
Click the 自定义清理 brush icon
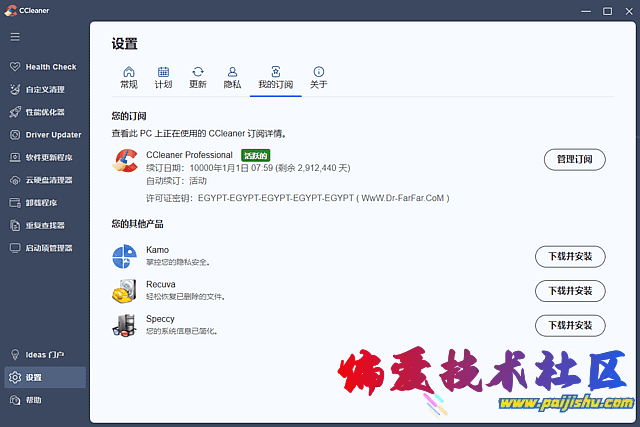coord(15,89)
